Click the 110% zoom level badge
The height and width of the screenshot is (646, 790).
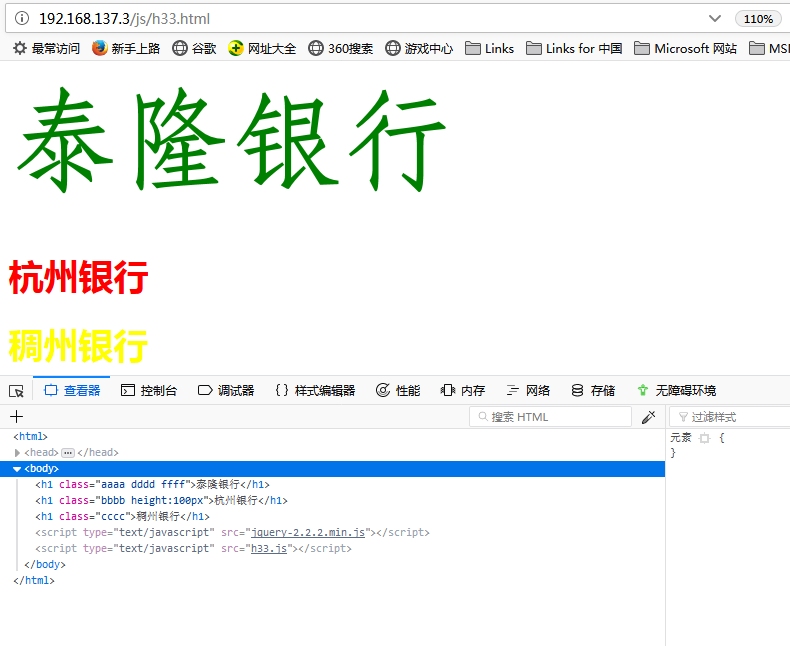point(758,19)
